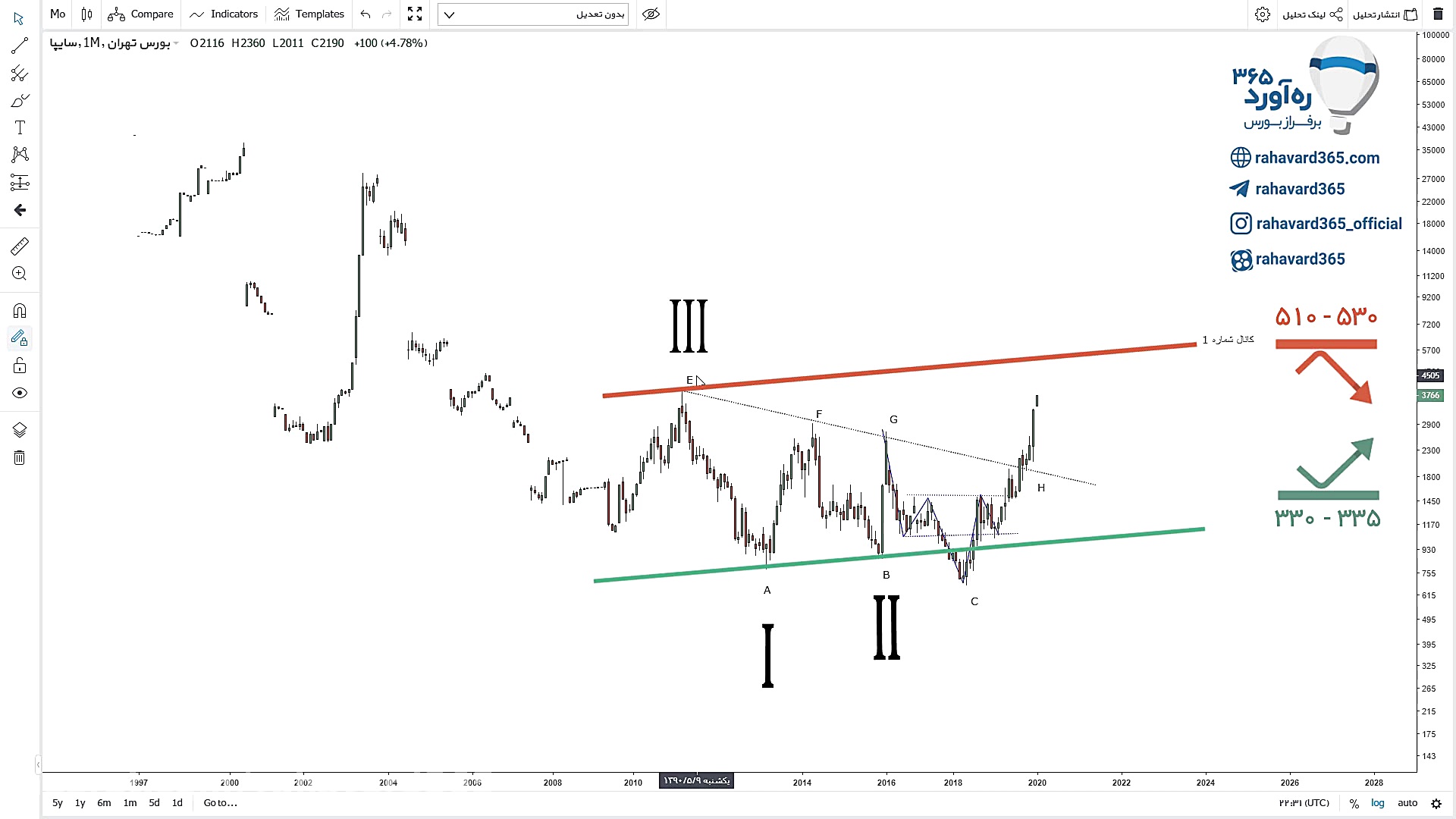Activate the magnet snap mode
Screen dimensions: 1456x819
(20, 311)
